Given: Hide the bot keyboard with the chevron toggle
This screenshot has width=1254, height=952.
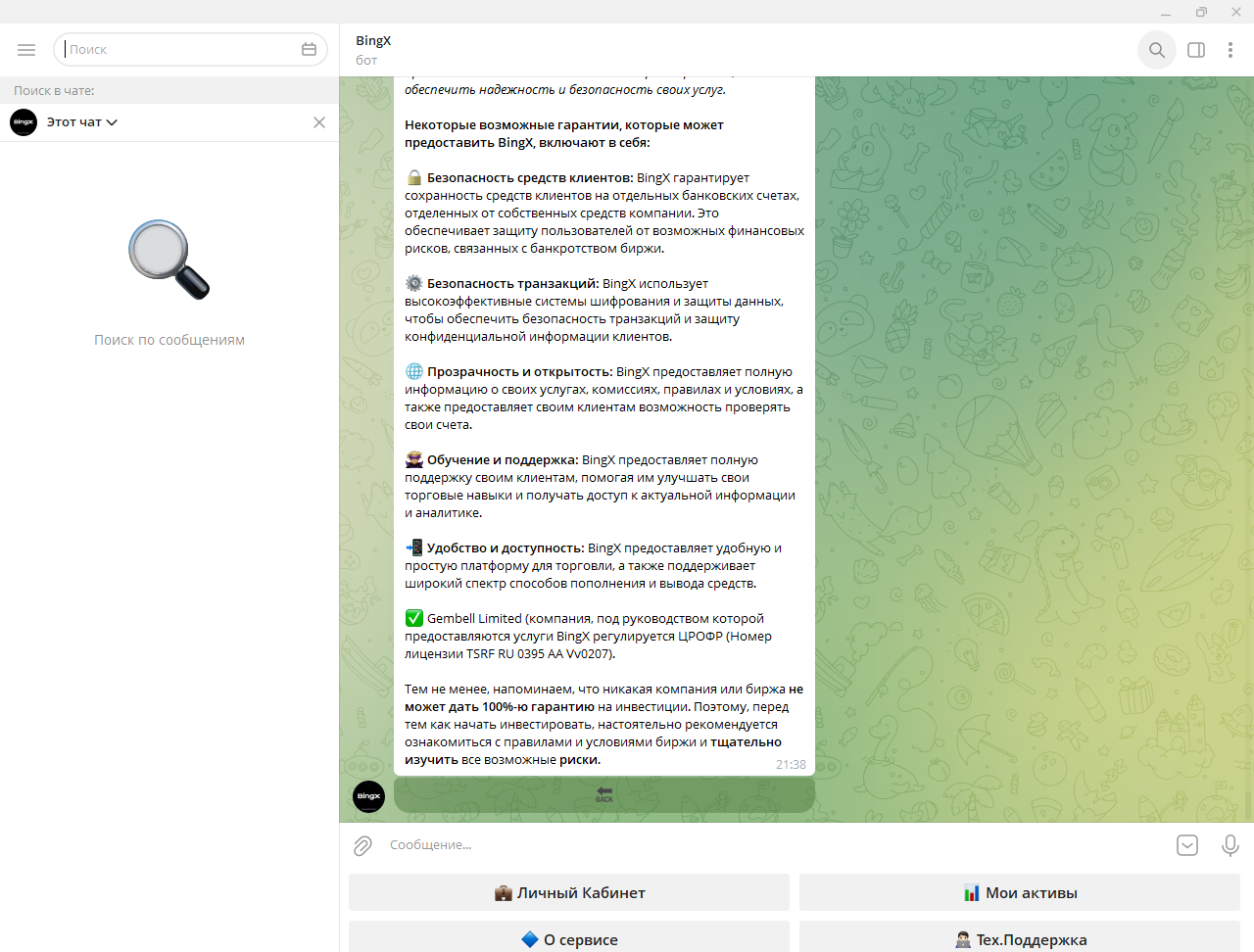Looking at the screenshot, I should pyautogui.click(x=1187, y=844).
